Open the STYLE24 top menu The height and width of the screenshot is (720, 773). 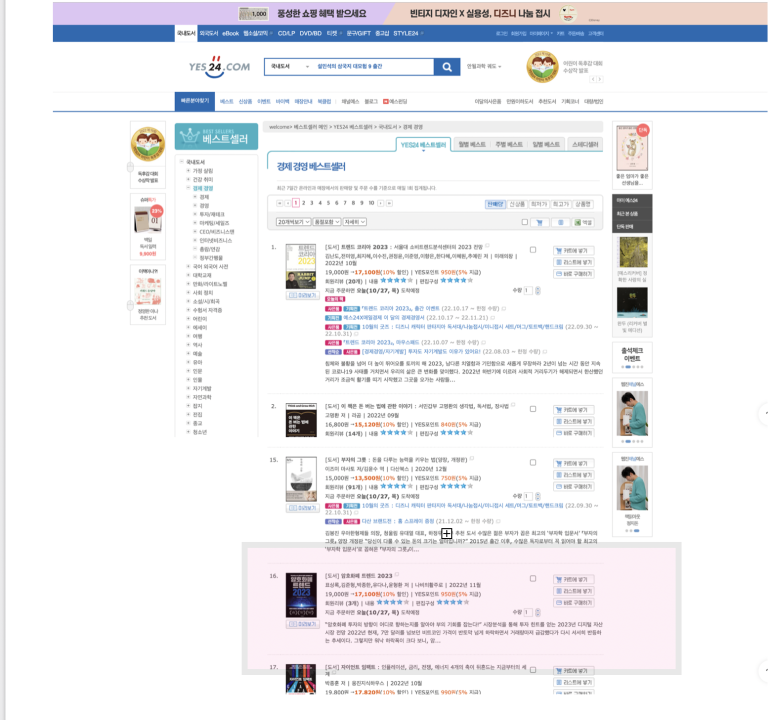[x=406, y=34]
